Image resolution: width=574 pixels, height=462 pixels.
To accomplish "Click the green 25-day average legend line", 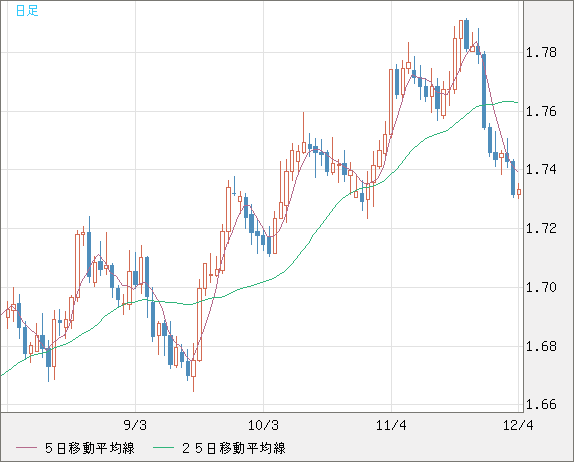I will (163, 448).
